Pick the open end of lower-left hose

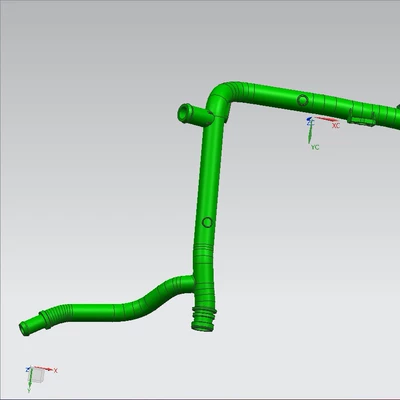24,328
